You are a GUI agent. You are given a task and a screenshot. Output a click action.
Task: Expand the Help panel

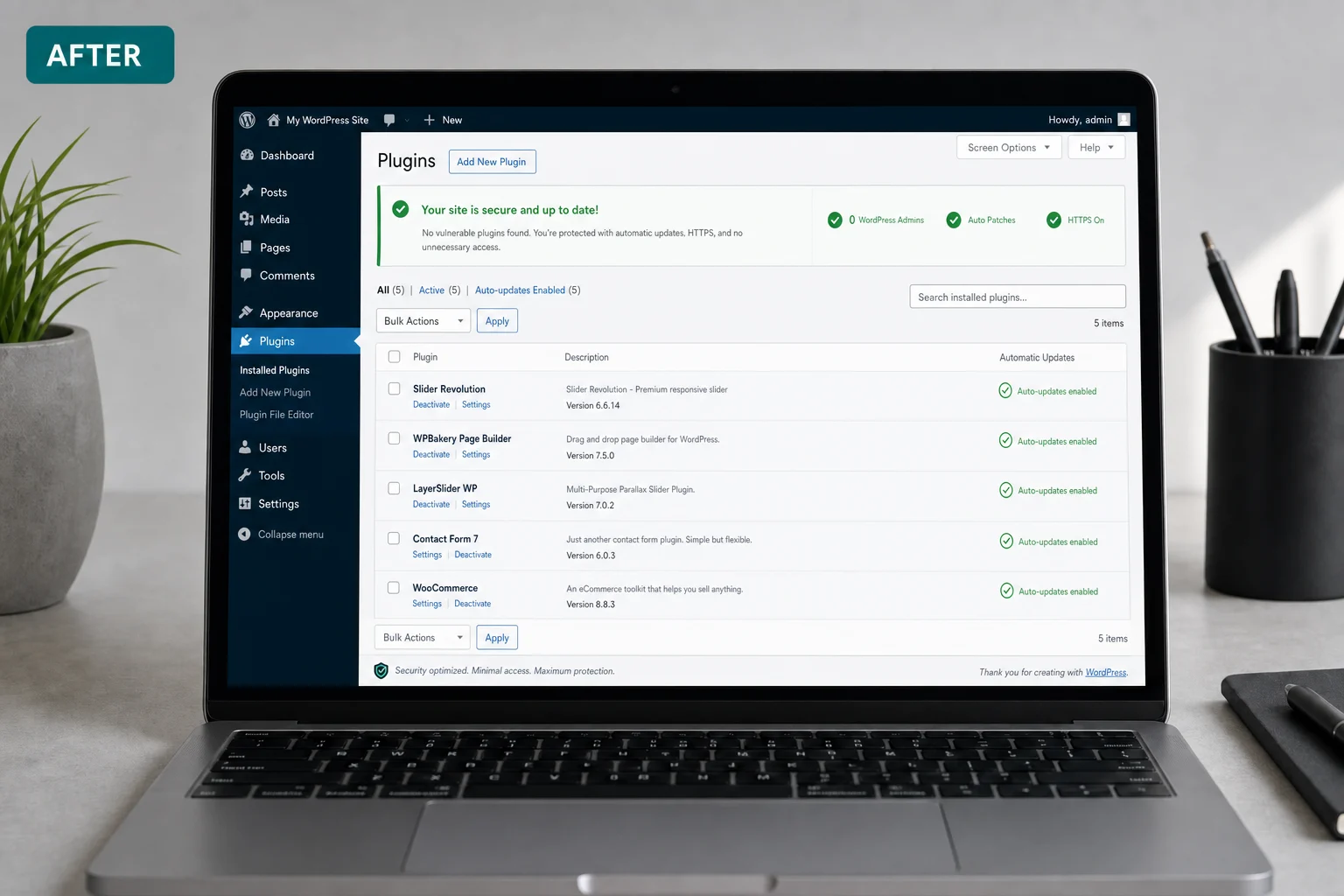(x=1096, y=147)
